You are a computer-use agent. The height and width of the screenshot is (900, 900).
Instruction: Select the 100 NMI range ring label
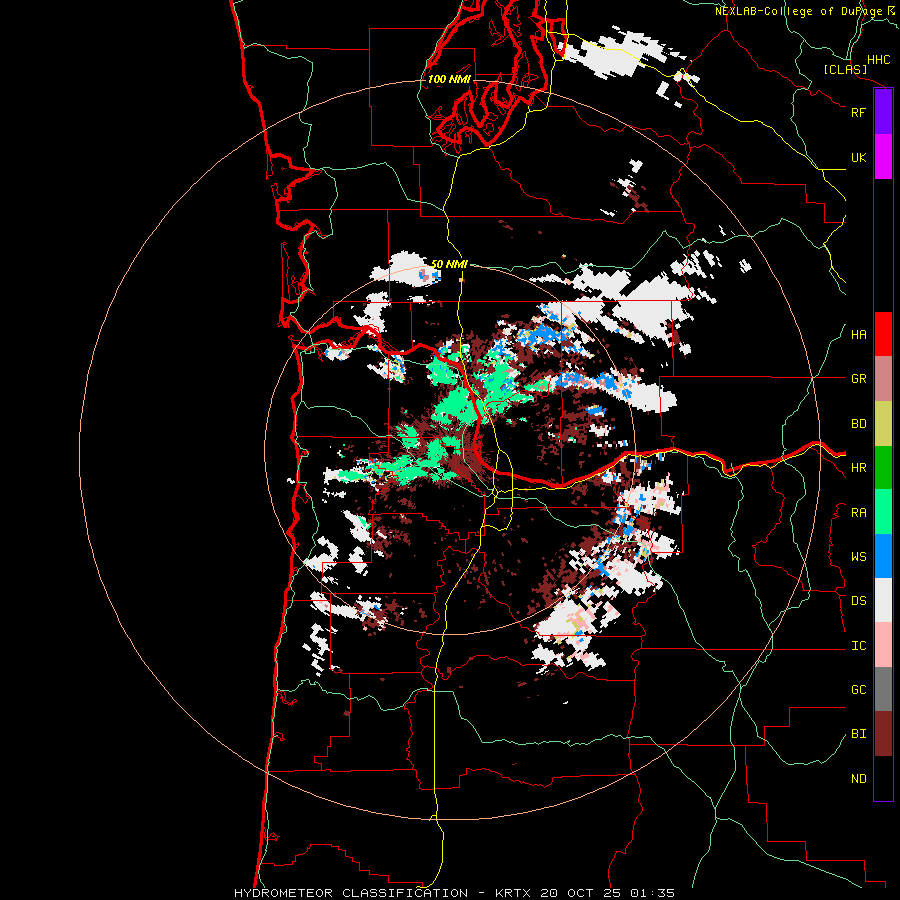click(x=449, y=79)
